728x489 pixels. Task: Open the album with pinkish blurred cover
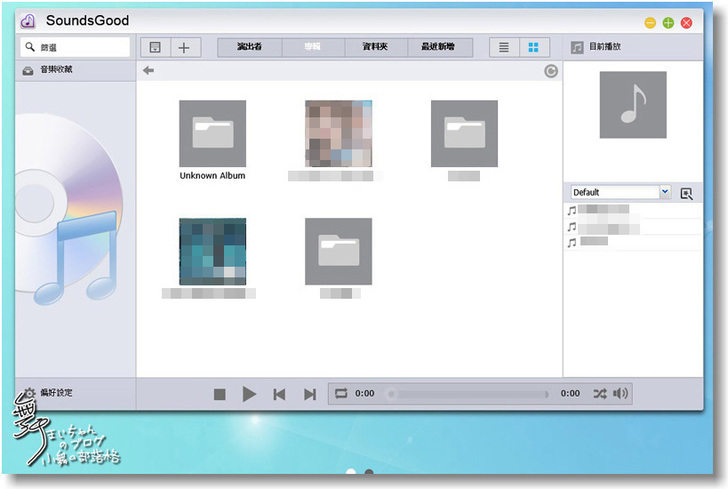pyautogui.click(x=338, y=134)
